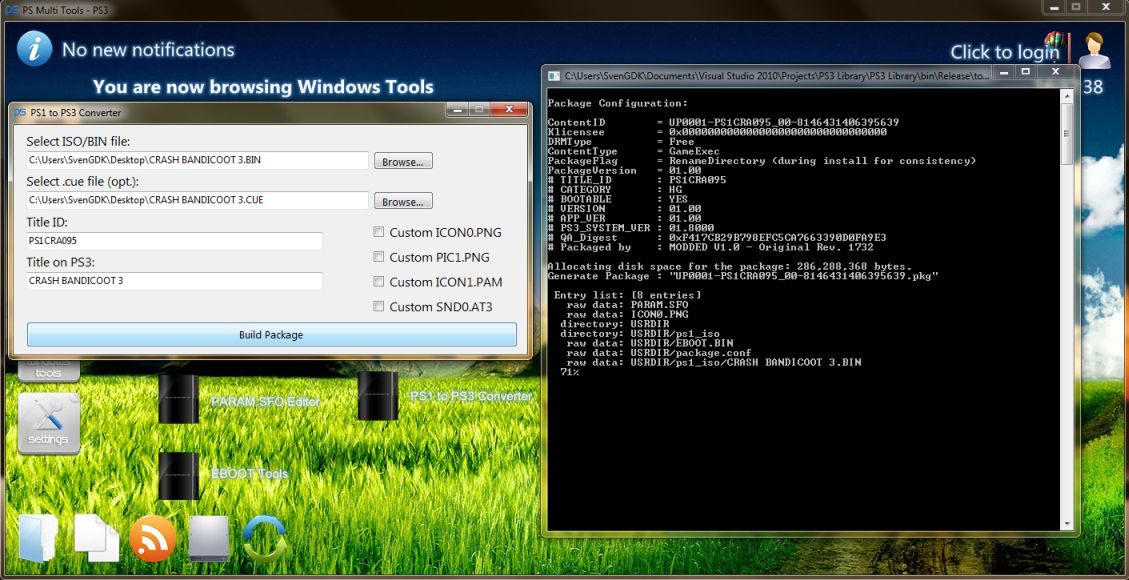Browse for the ISO/BIN file
The width and height of the screenshot is (1129, 580).
403,161
